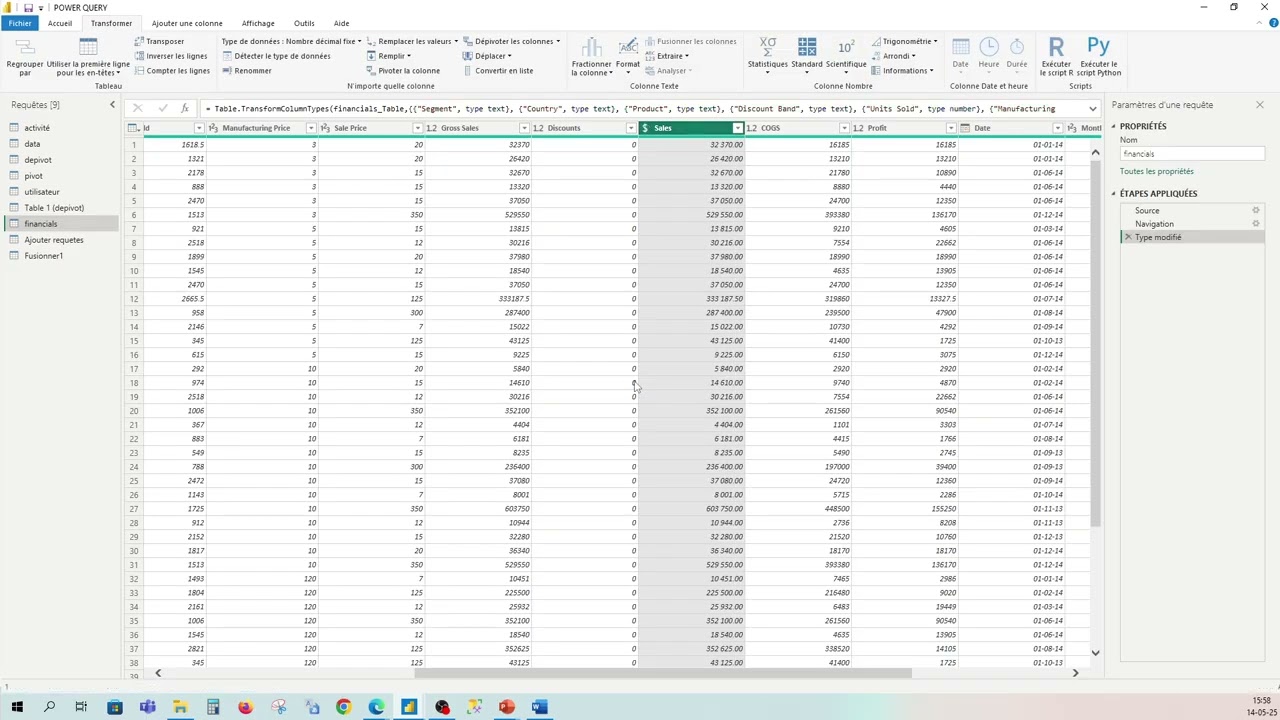Image resolution: width=1280 pixels, height=720 pixels.
Task: Open Type de données dropdown
Action: tap(291, 41)
